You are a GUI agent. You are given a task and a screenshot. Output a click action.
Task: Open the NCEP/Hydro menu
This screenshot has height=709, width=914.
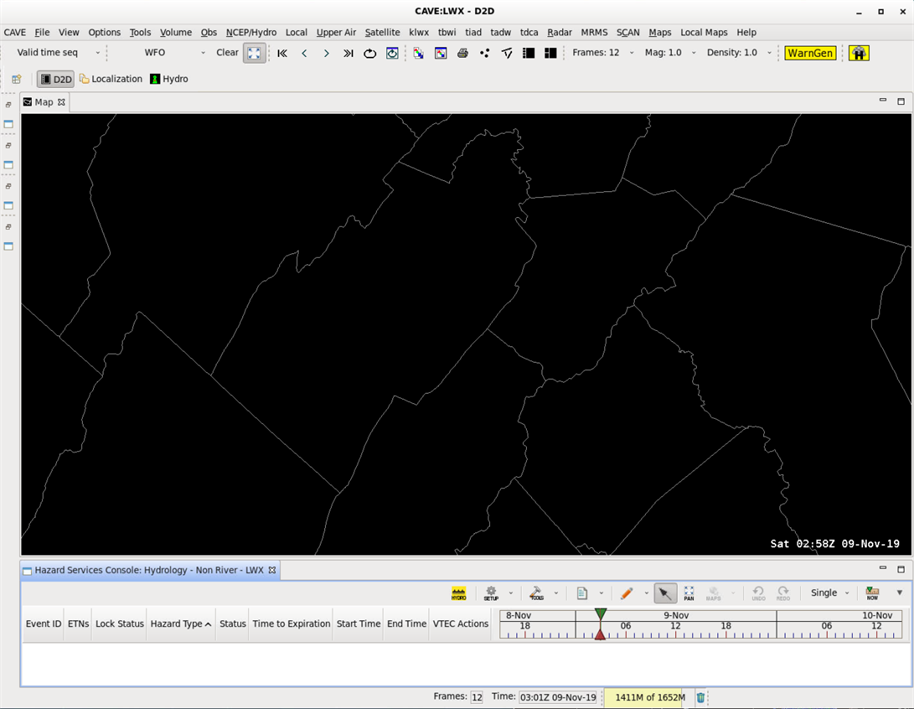click(x=251, y=32)
